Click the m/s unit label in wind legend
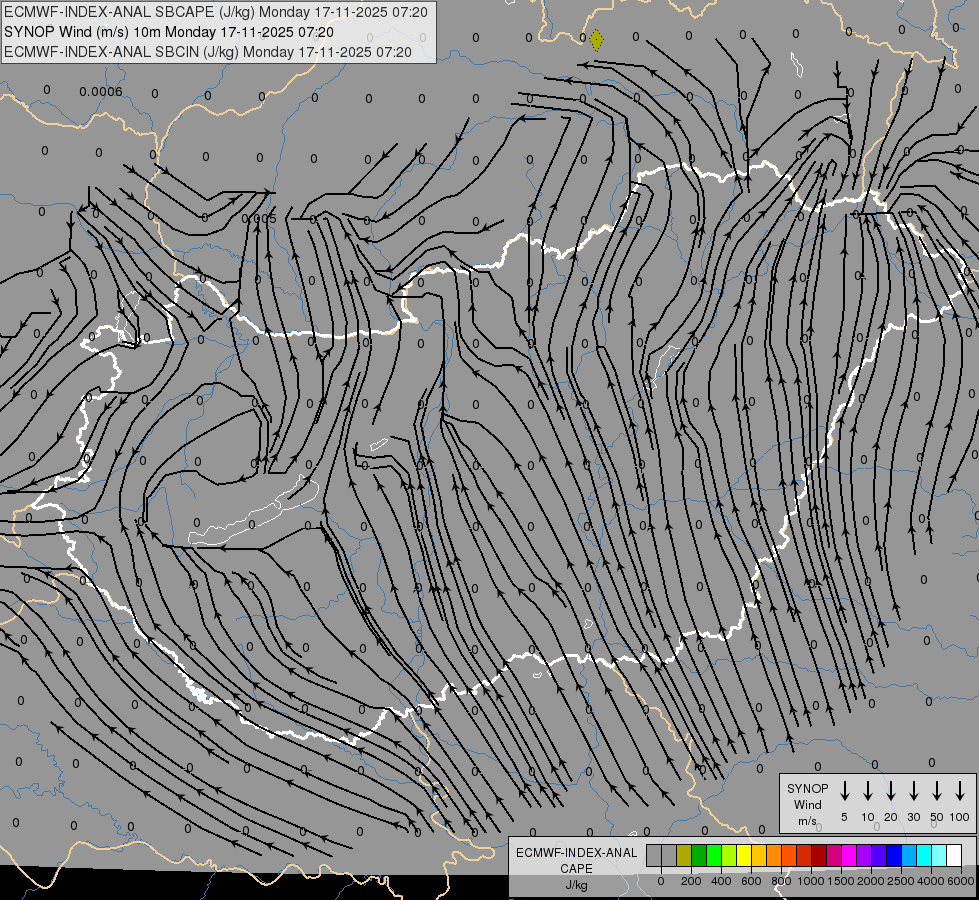Screen dimensions: 979x900 (807, 821)
